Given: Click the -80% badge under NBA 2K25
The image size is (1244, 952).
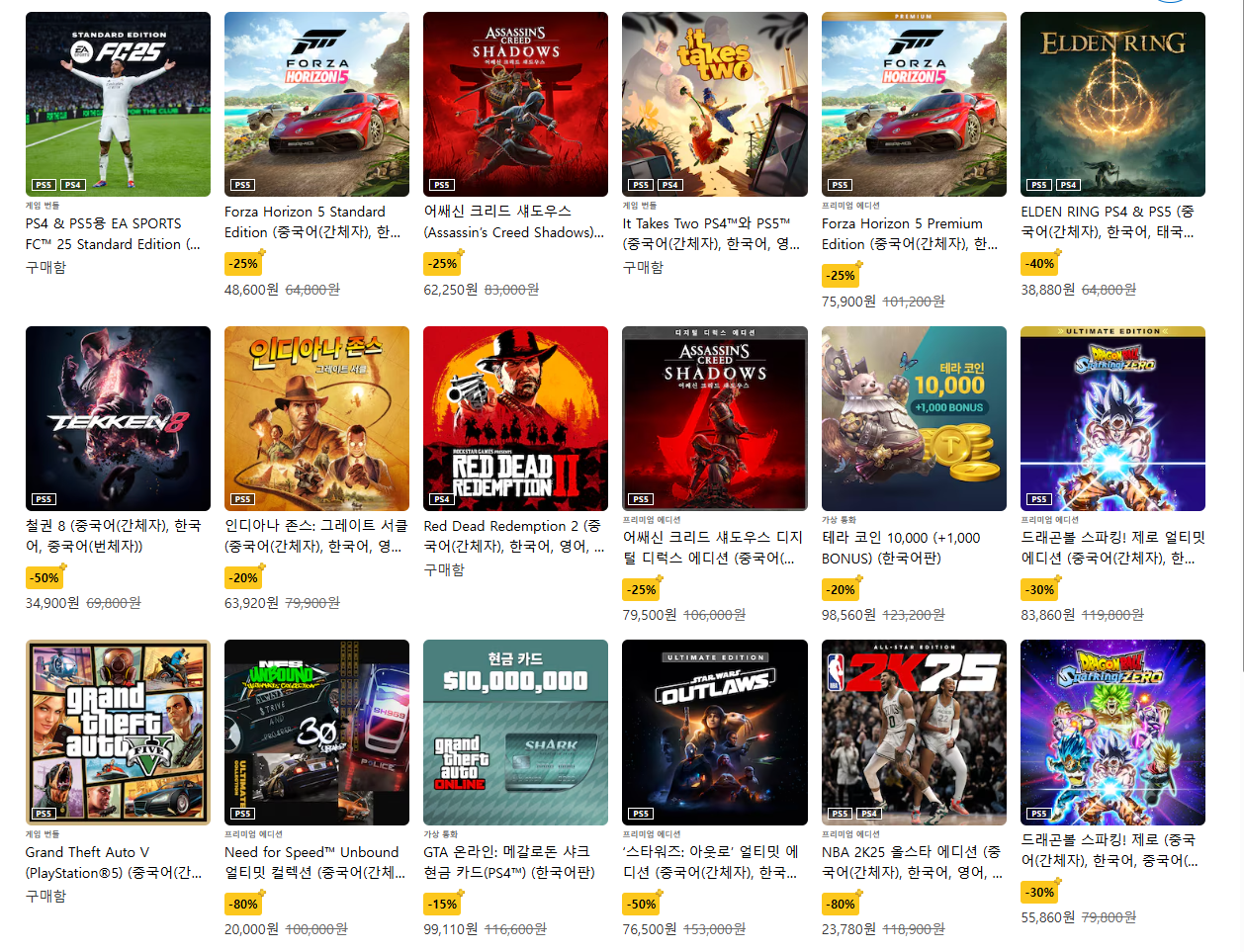Looking at the screenshot, I should pyautogui.click(x=841, y=904).
